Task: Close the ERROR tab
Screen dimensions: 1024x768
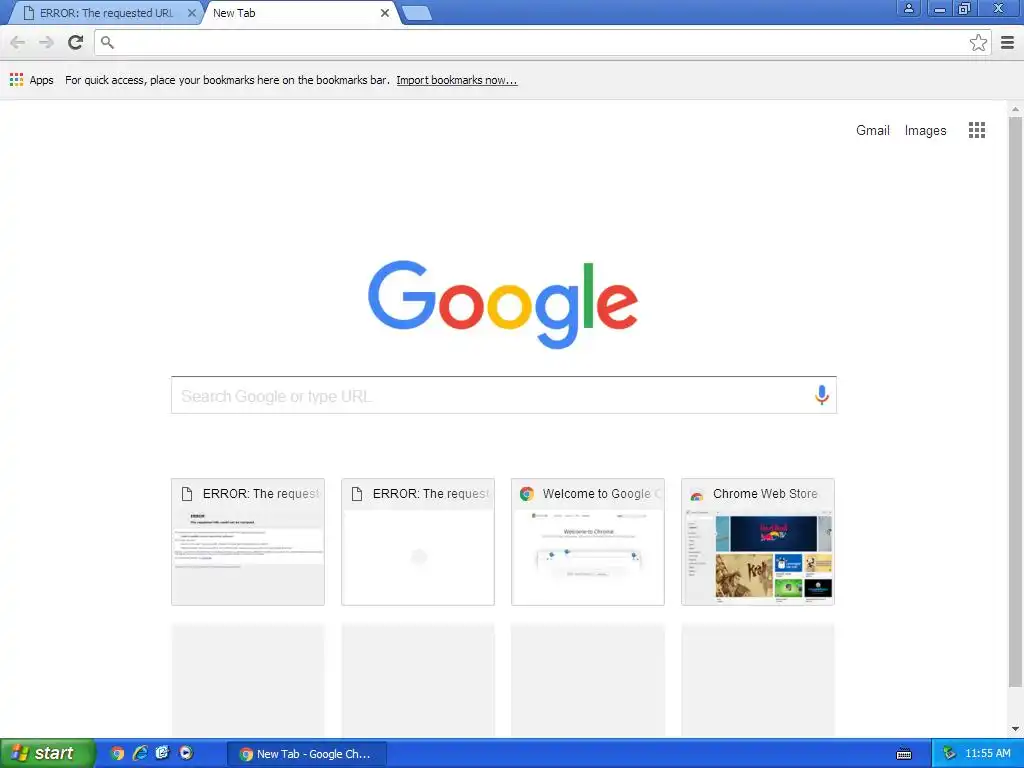Action: point(191,13)
